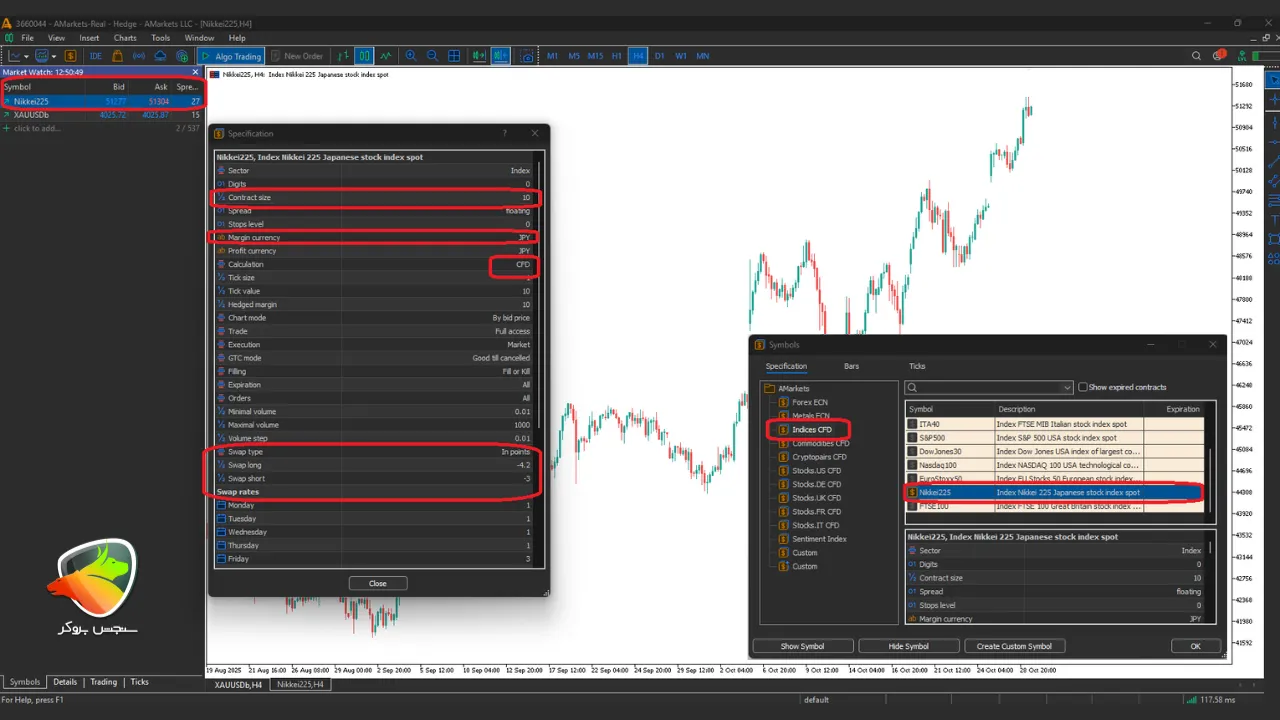The image size is (1280, 720).
Task: Toggle chart shift icon
Action: click(500, 56)
